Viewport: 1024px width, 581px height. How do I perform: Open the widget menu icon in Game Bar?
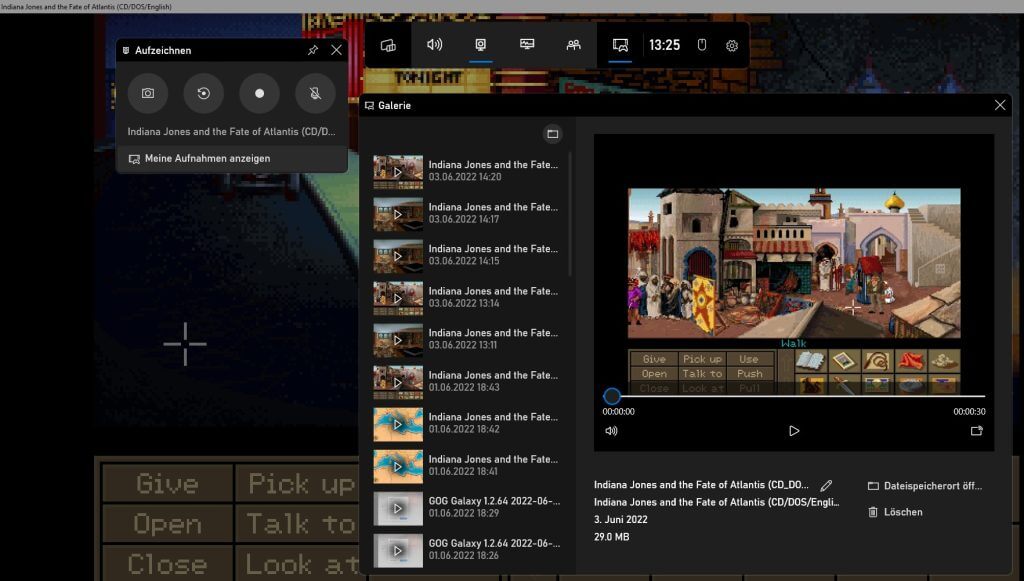coord(389,45)
